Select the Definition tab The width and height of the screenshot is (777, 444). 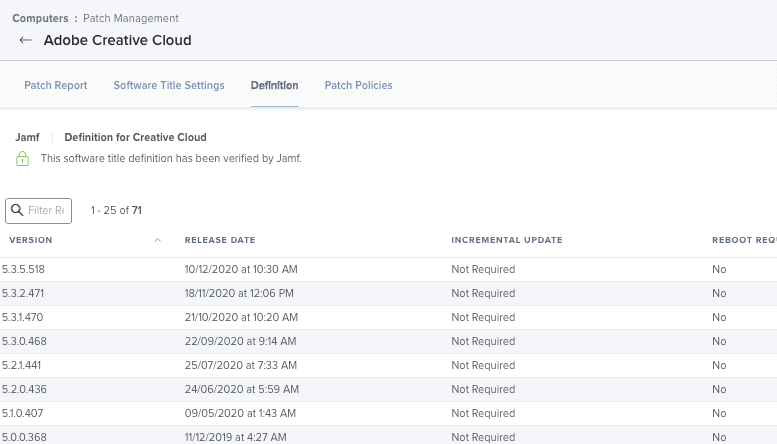[x=275, y=85]
